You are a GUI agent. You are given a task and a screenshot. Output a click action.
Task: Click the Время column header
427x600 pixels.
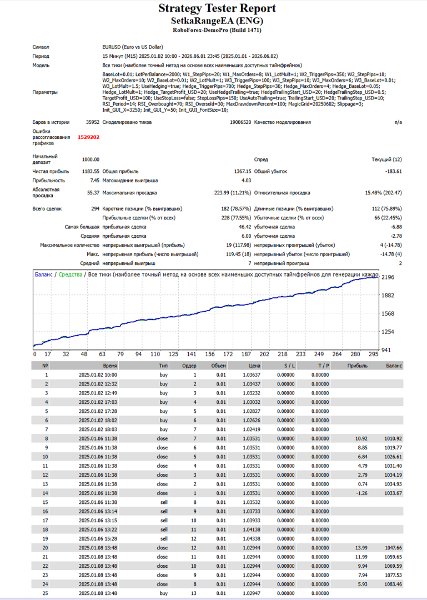[x=110, y=366]
